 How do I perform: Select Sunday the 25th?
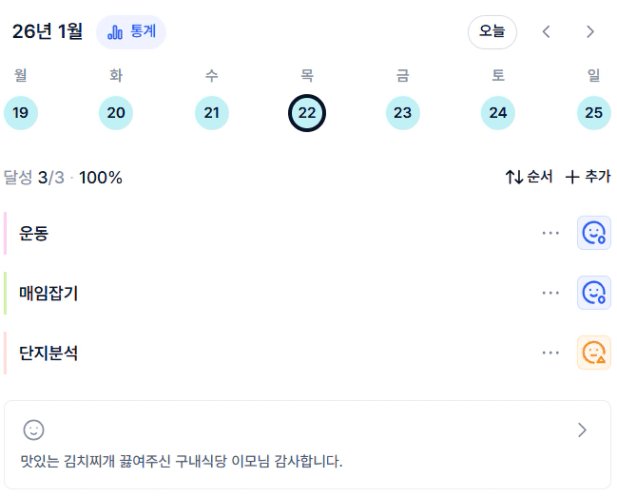point(594,113)
